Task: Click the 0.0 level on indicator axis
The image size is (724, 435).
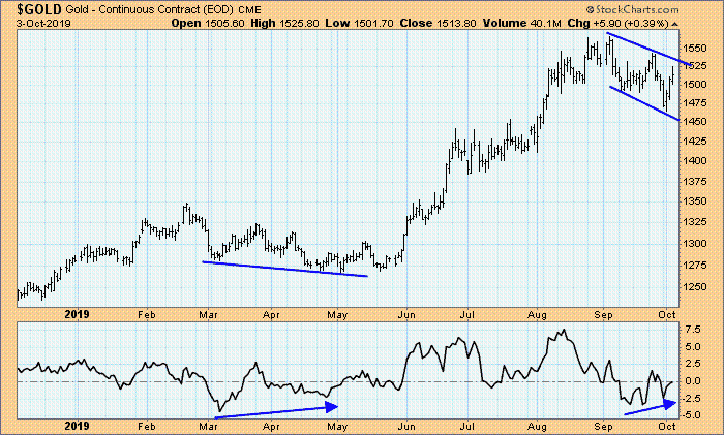Action: (x=693, y=381)
